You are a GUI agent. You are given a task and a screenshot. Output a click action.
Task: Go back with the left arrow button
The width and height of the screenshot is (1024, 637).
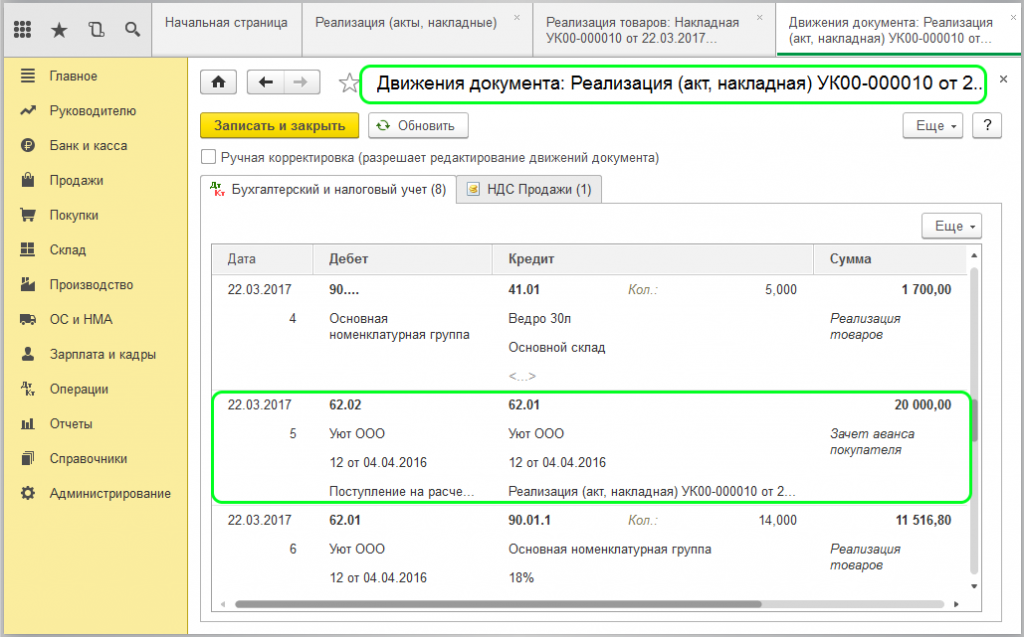[x=265, y=83]
